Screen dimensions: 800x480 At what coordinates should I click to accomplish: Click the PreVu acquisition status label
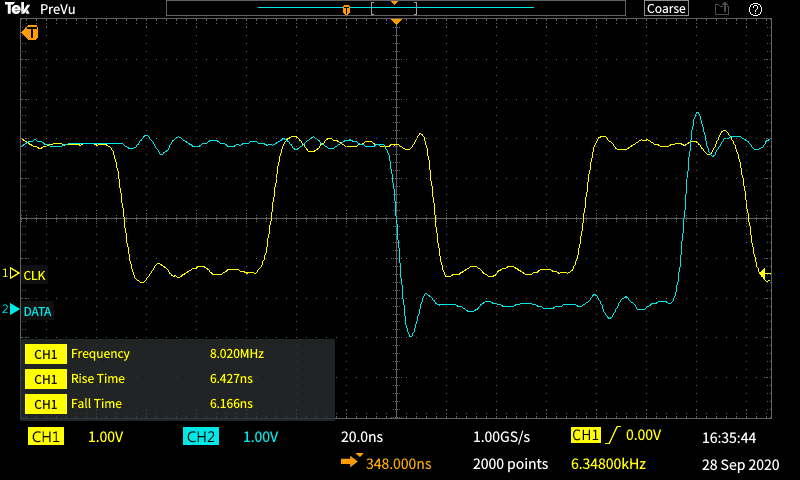point(59,9)
